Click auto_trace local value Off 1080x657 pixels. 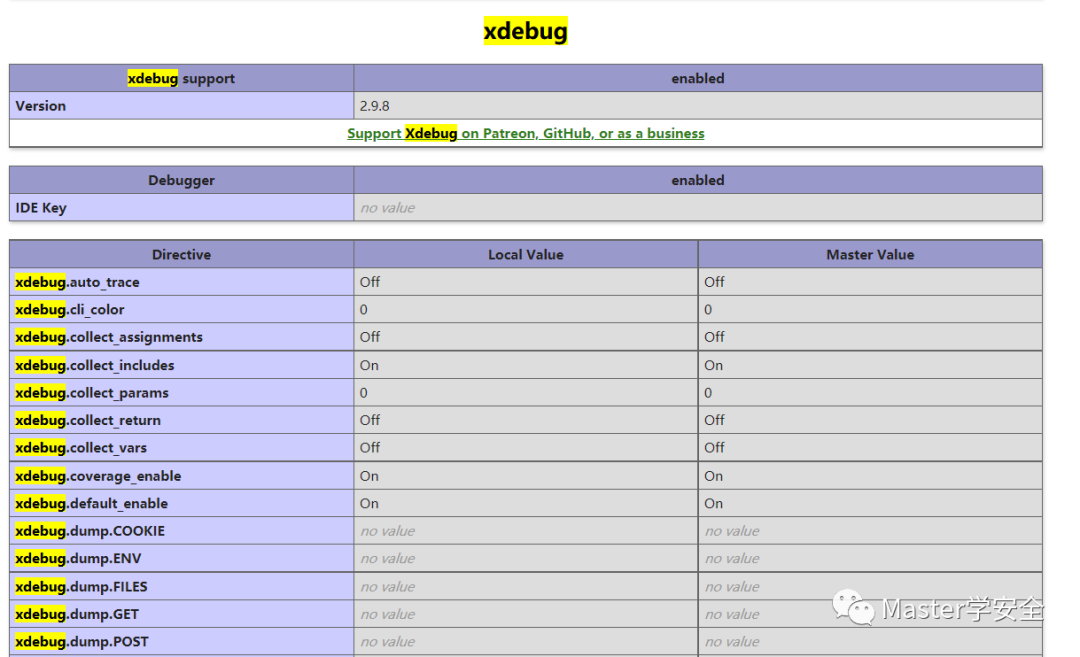tap(370, 282)
